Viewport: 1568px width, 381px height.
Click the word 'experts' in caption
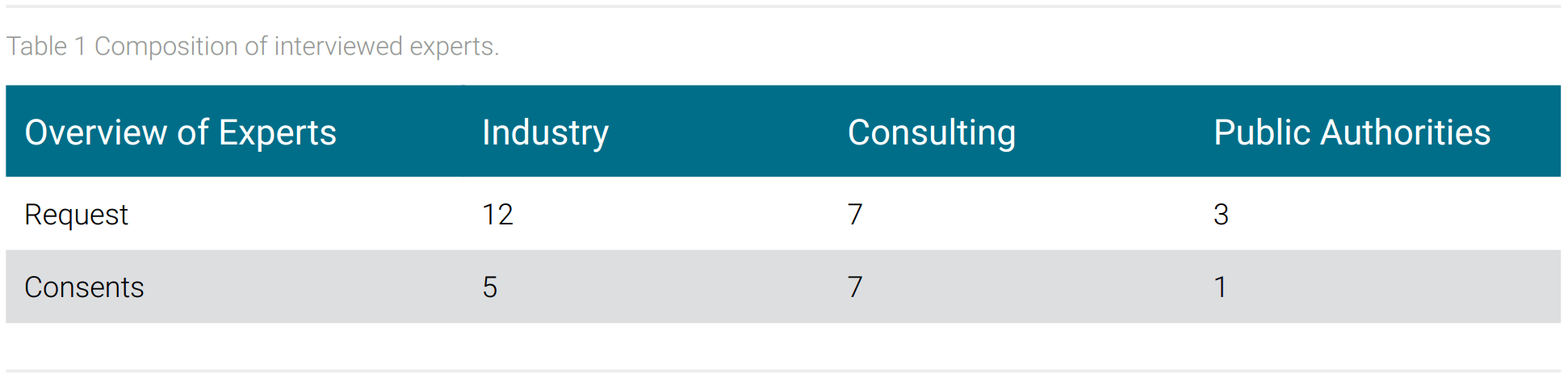[454, 47]
